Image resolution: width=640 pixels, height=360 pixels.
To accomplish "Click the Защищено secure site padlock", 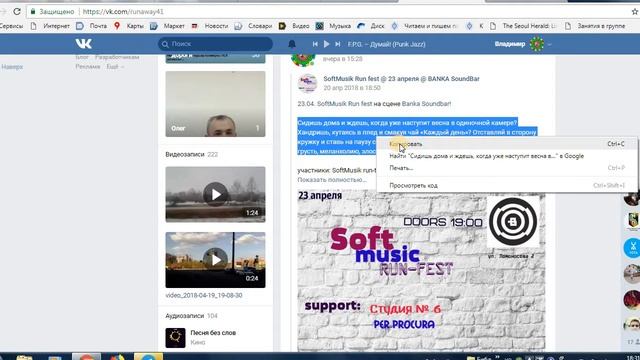I will tap(33, 11).
